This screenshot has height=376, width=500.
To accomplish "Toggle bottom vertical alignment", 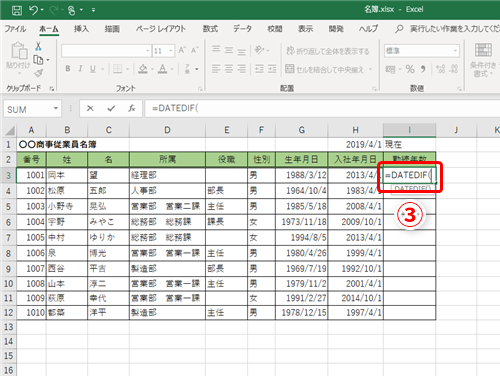I will [241, 51].
